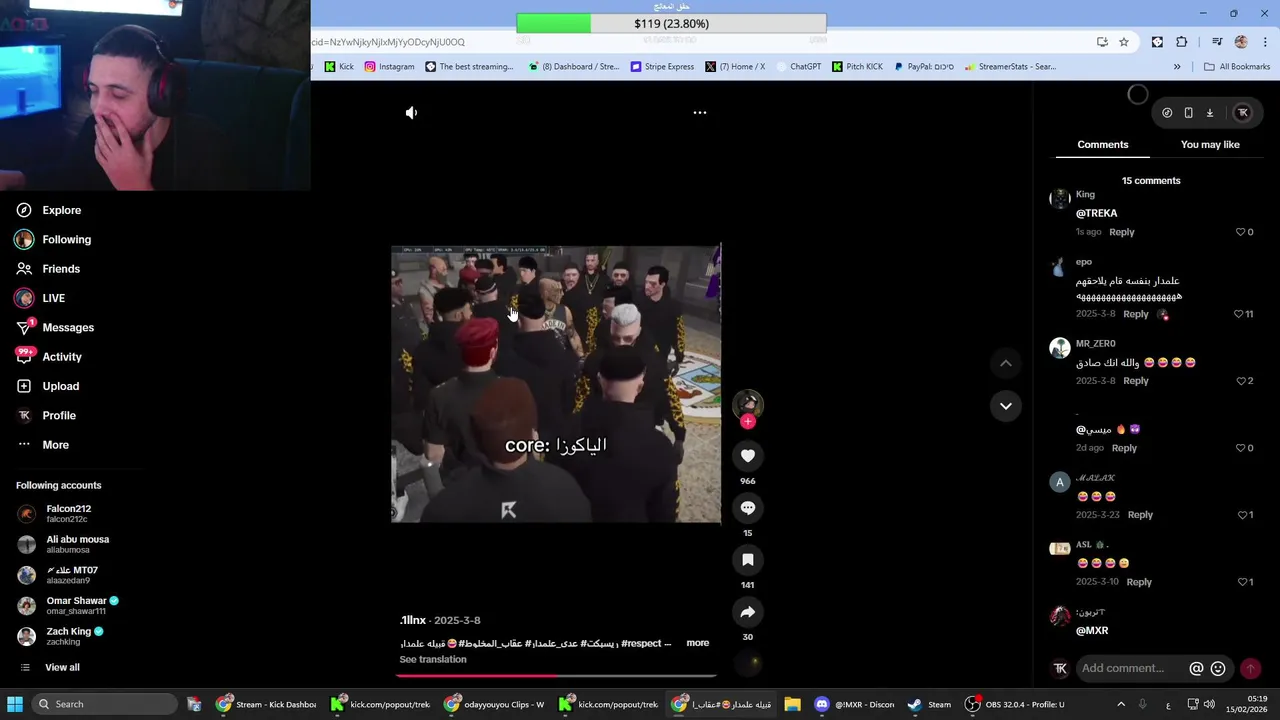This screenshot has width=1280, height=720.
Task: Open Upload in the sidebar
Action: pos(47,386)
